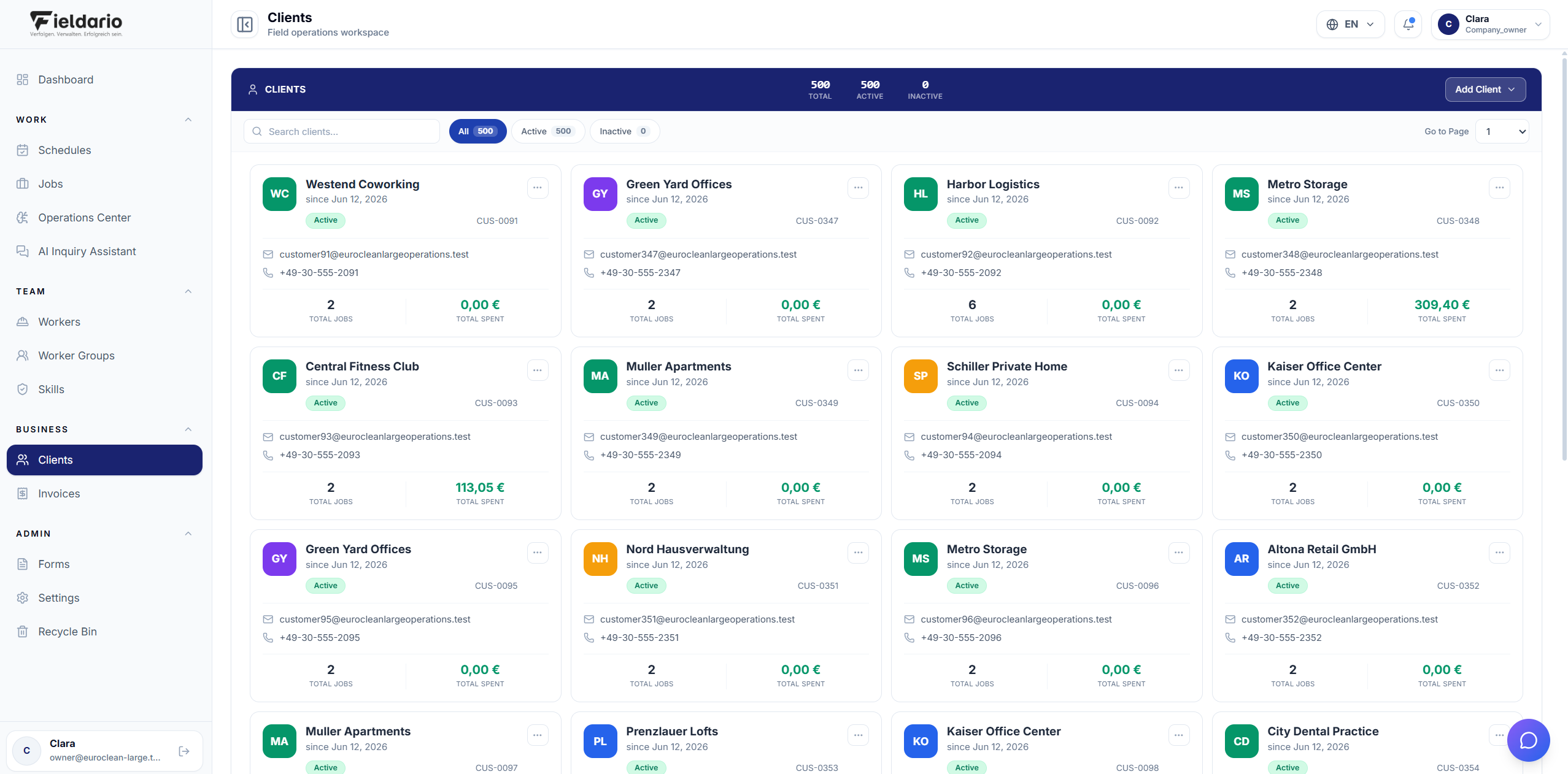Open Kaiser Office Center CUS-0350 options menu
Viewport: 1568px width, 774px height.
tap(1499, 370)
